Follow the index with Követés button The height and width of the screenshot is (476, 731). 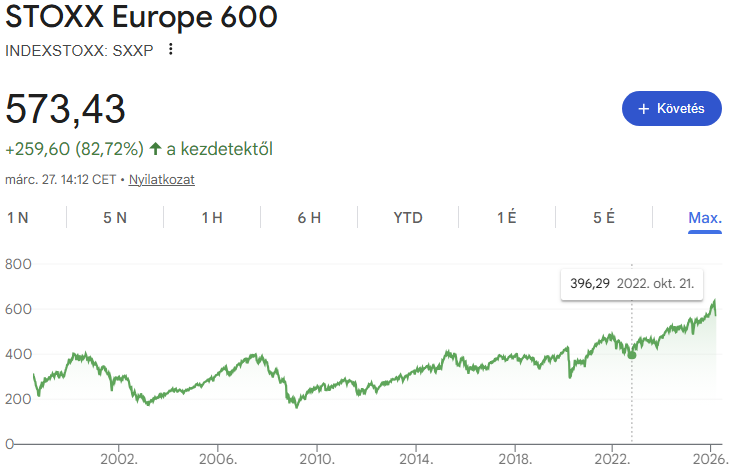pos(671,108)
